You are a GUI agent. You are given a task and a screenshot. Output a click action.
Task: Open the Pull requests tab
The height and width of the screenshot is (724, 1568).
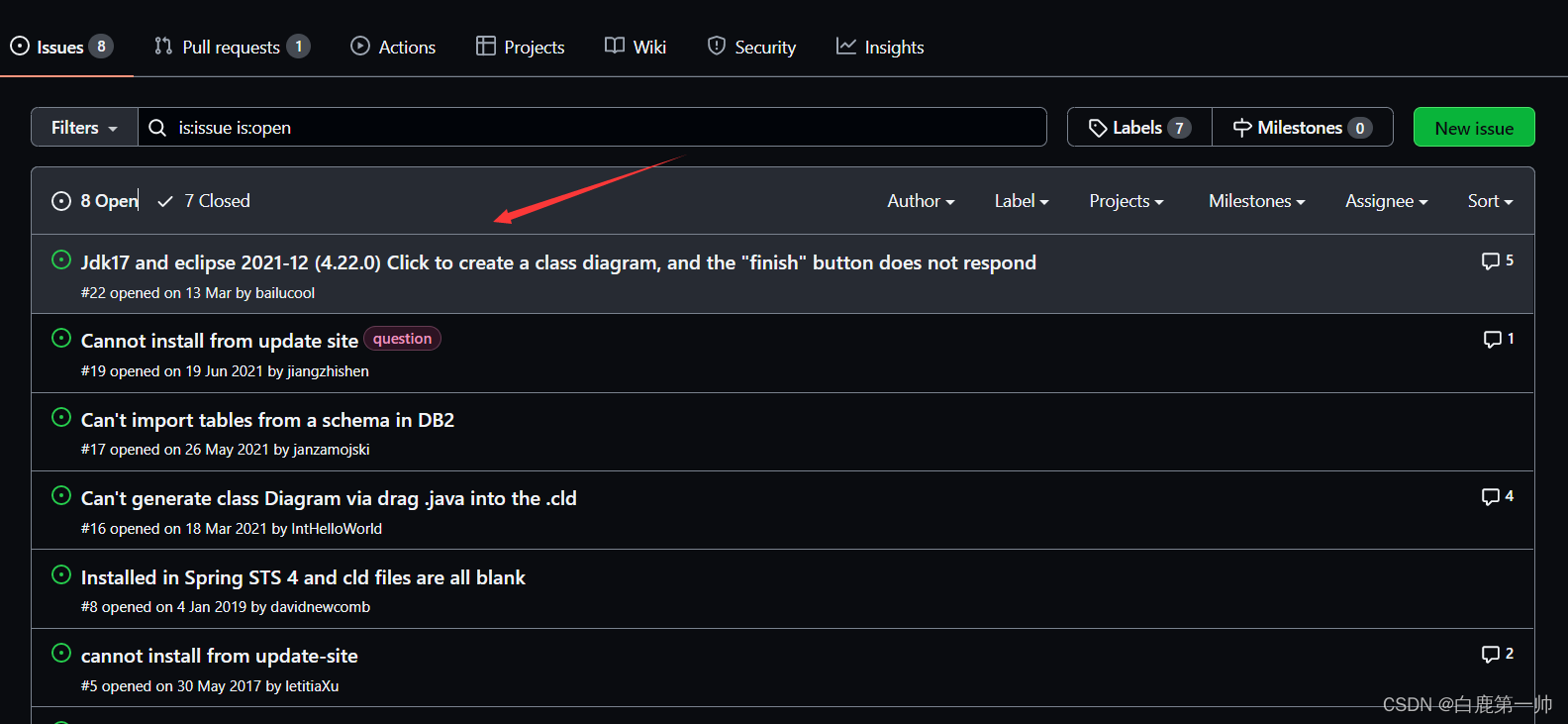[232, 47]
